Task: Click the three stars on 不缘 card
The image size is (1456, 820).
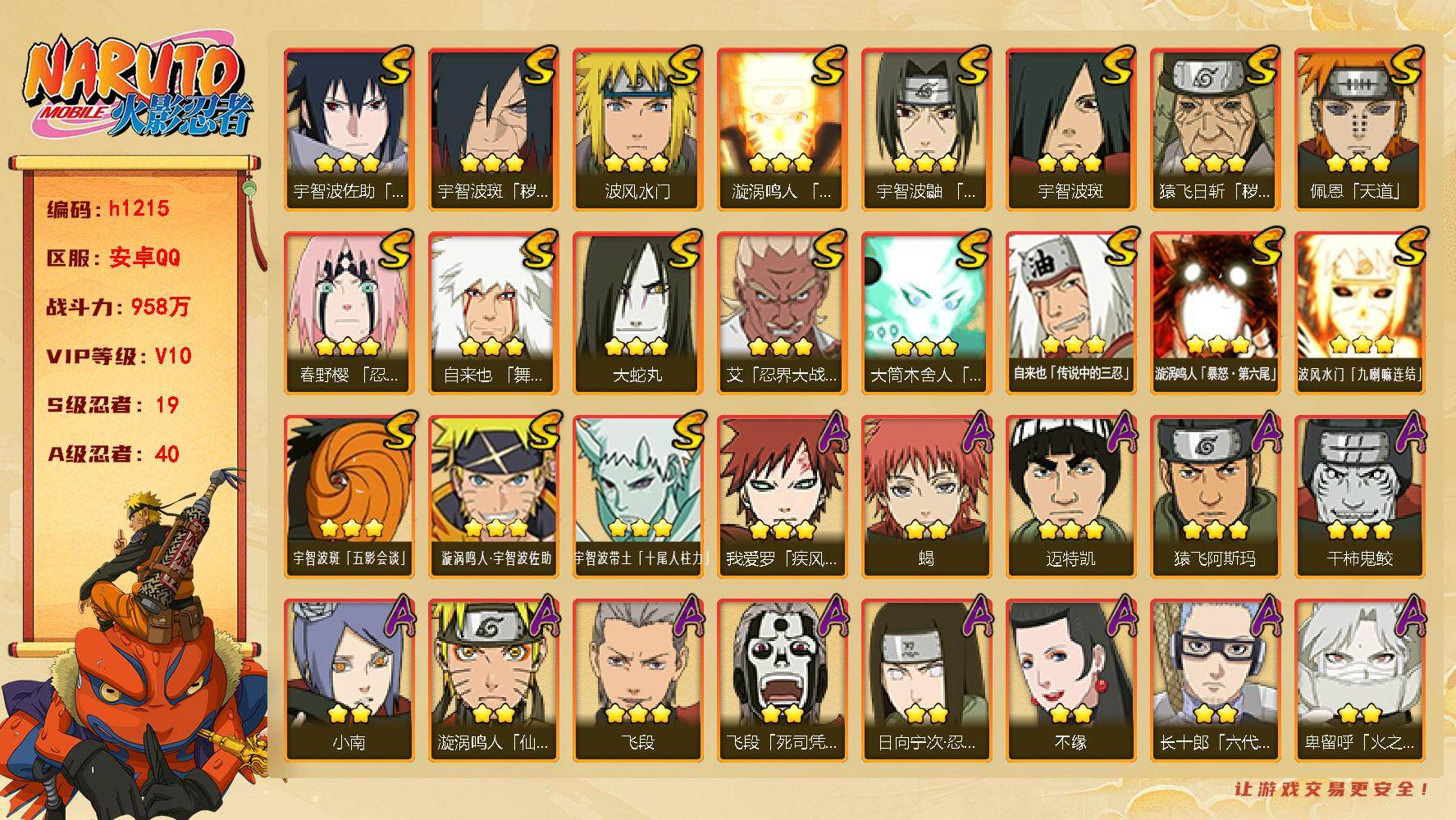Action: tap(1070, 713)
